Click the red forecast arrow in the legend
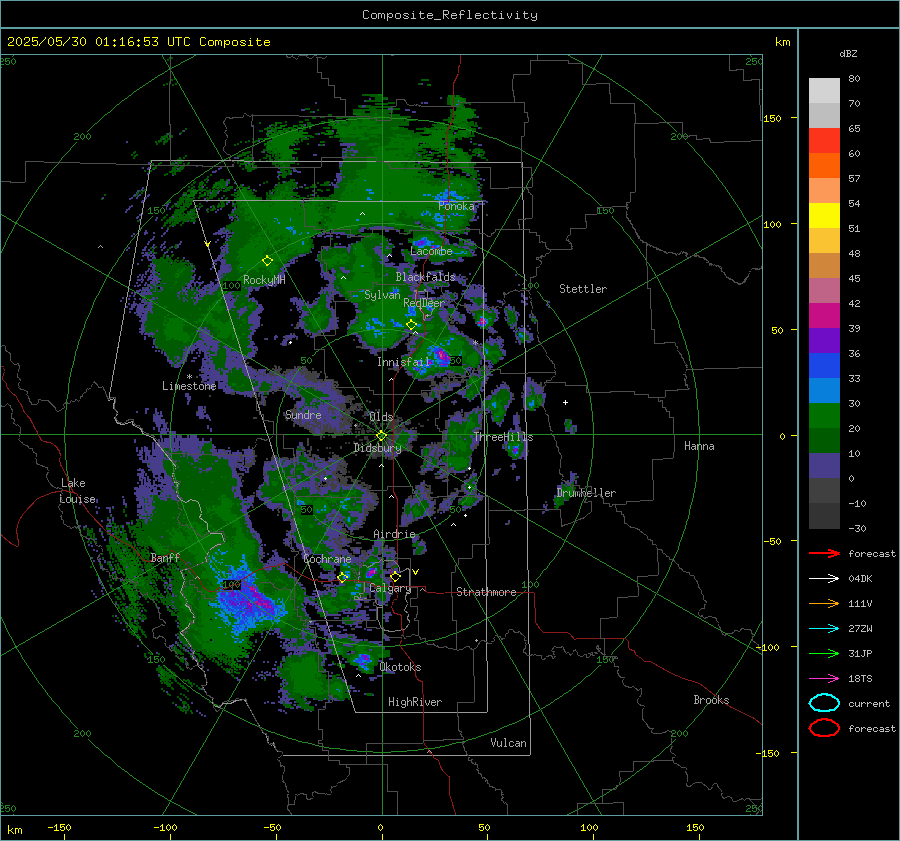Viewport: 900px width, 841px height. (824, 553)
